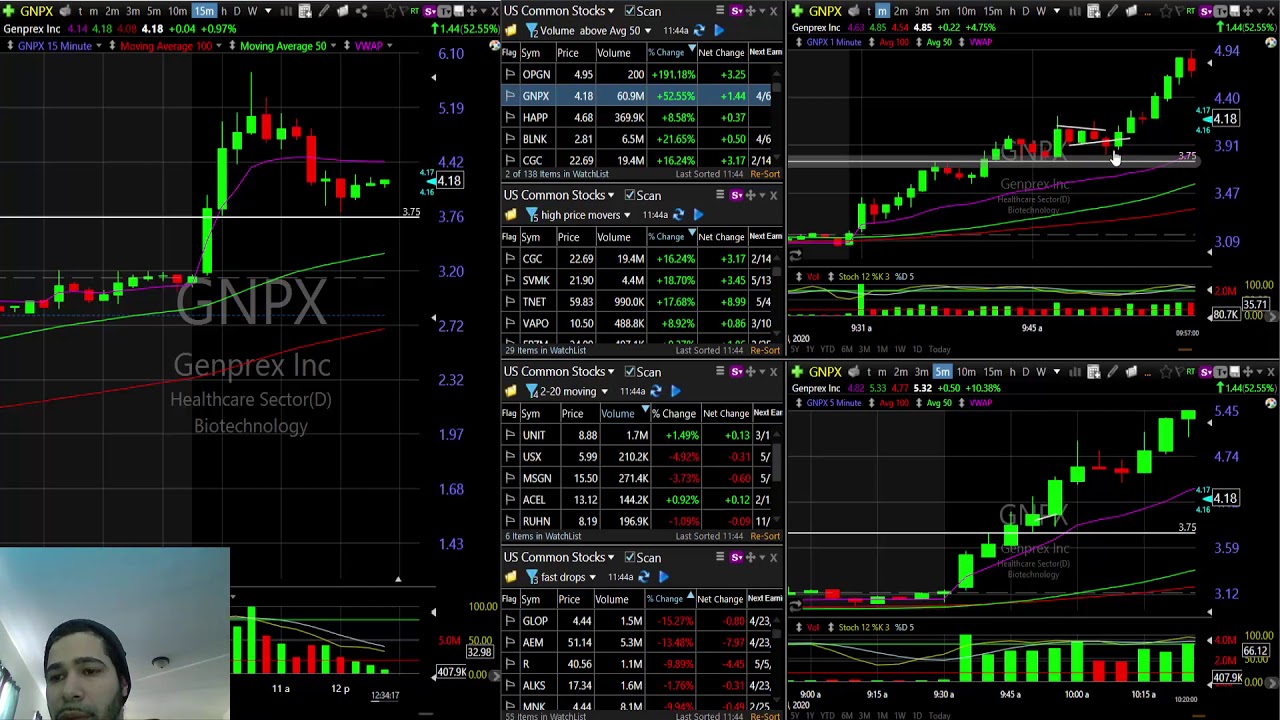Click the filter funnel icon for 2-20 moving
1280x720 pixels.
click(532, 391)
